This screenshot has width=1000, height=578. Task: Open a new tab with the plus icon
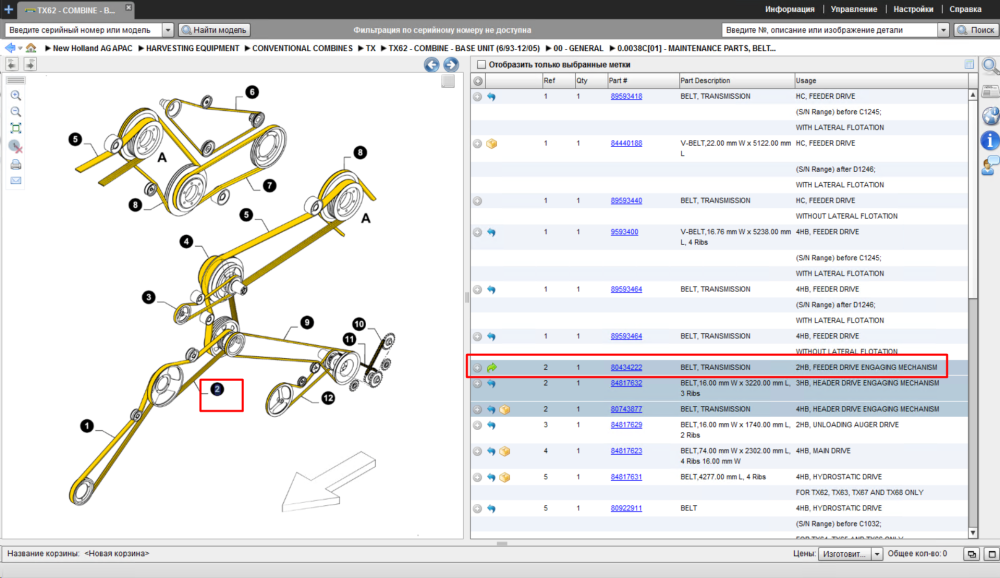(8, 10)
